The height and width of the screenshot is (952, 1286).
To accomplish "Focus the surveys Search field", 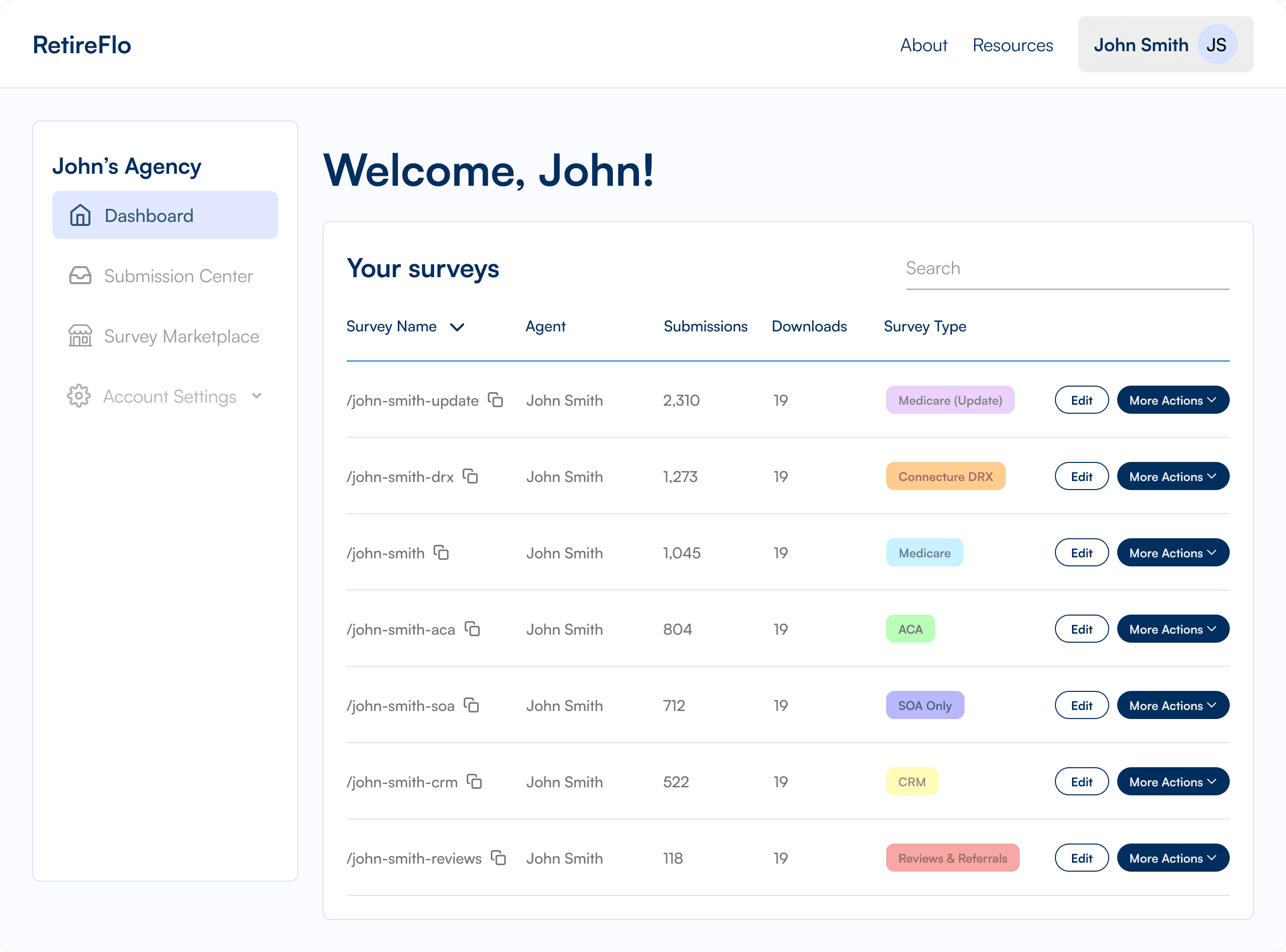I will pyautogui.click(x=1067, y=269).
